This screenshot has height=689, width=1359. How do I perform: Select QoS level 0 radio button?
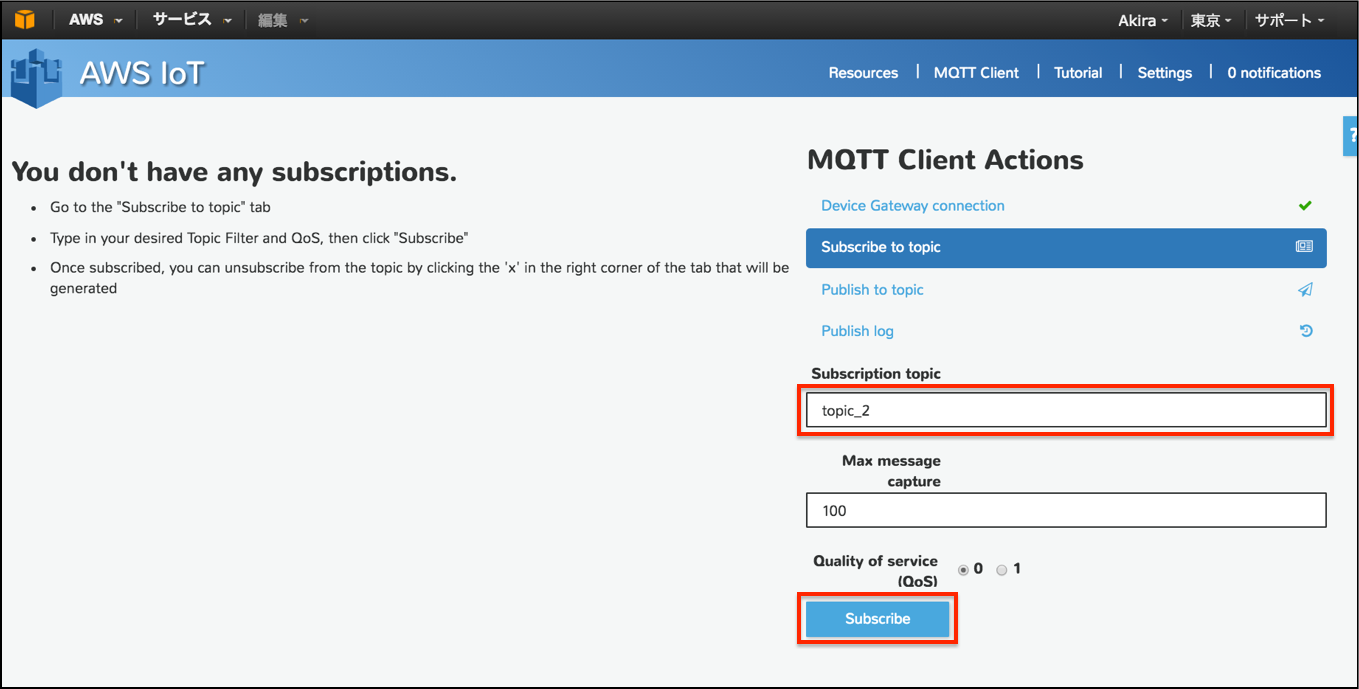[962, 569]
